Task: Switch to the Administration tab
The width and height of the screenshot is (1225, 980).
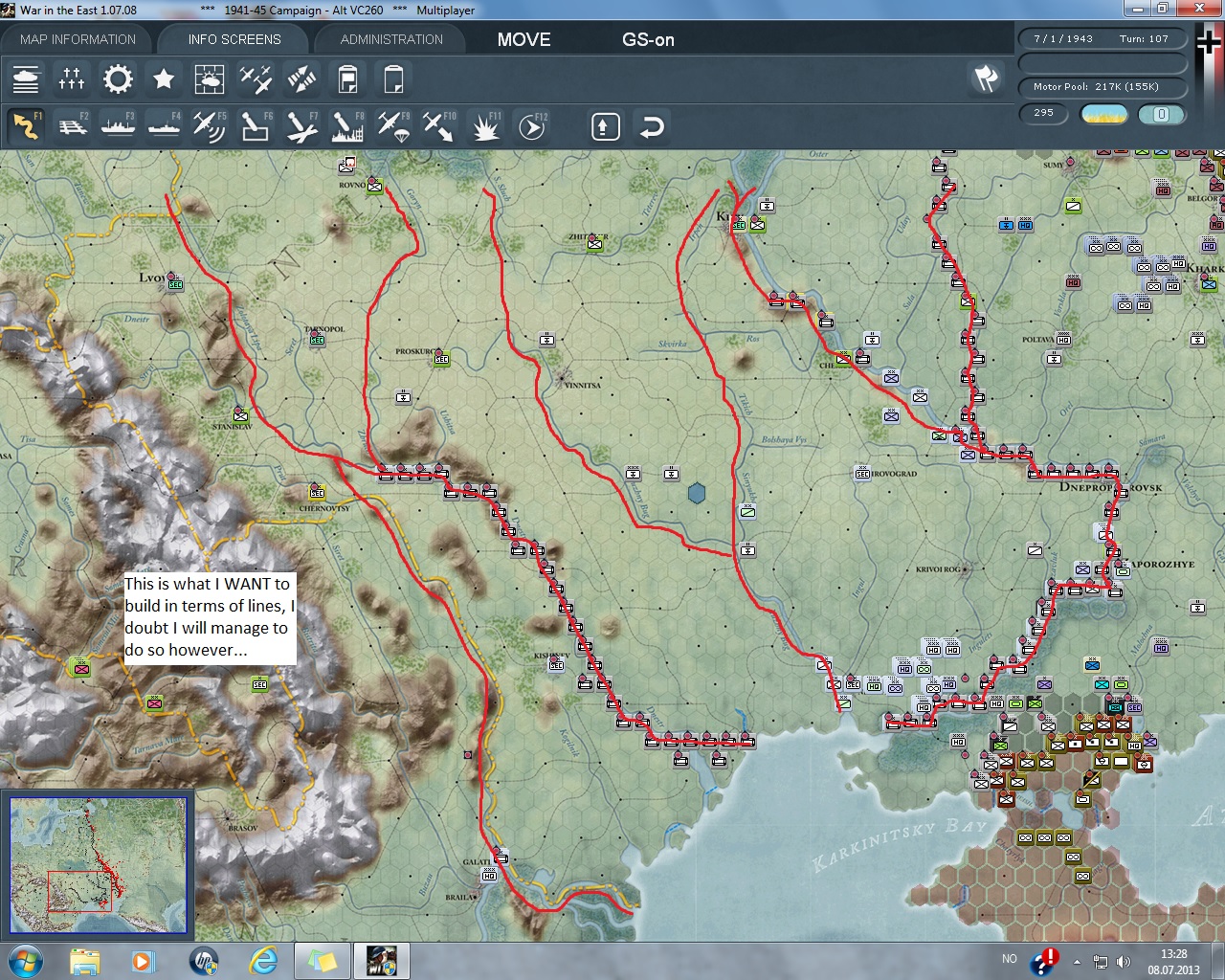Action: click(391, 39)
